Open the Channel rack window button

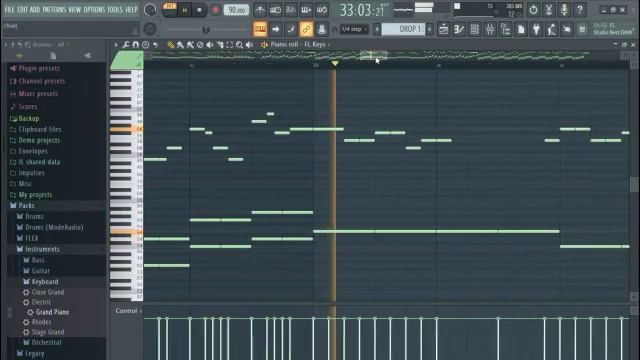click(x=474, y=29)
